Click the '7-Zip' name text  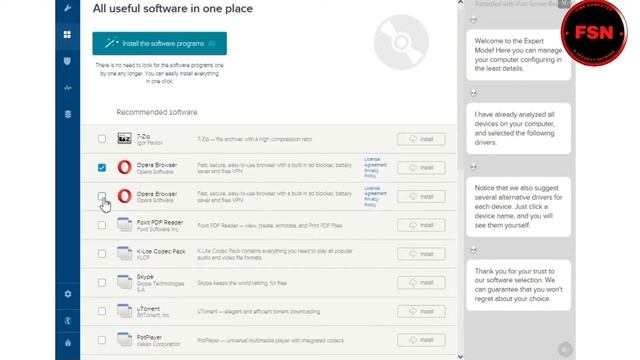143,136
